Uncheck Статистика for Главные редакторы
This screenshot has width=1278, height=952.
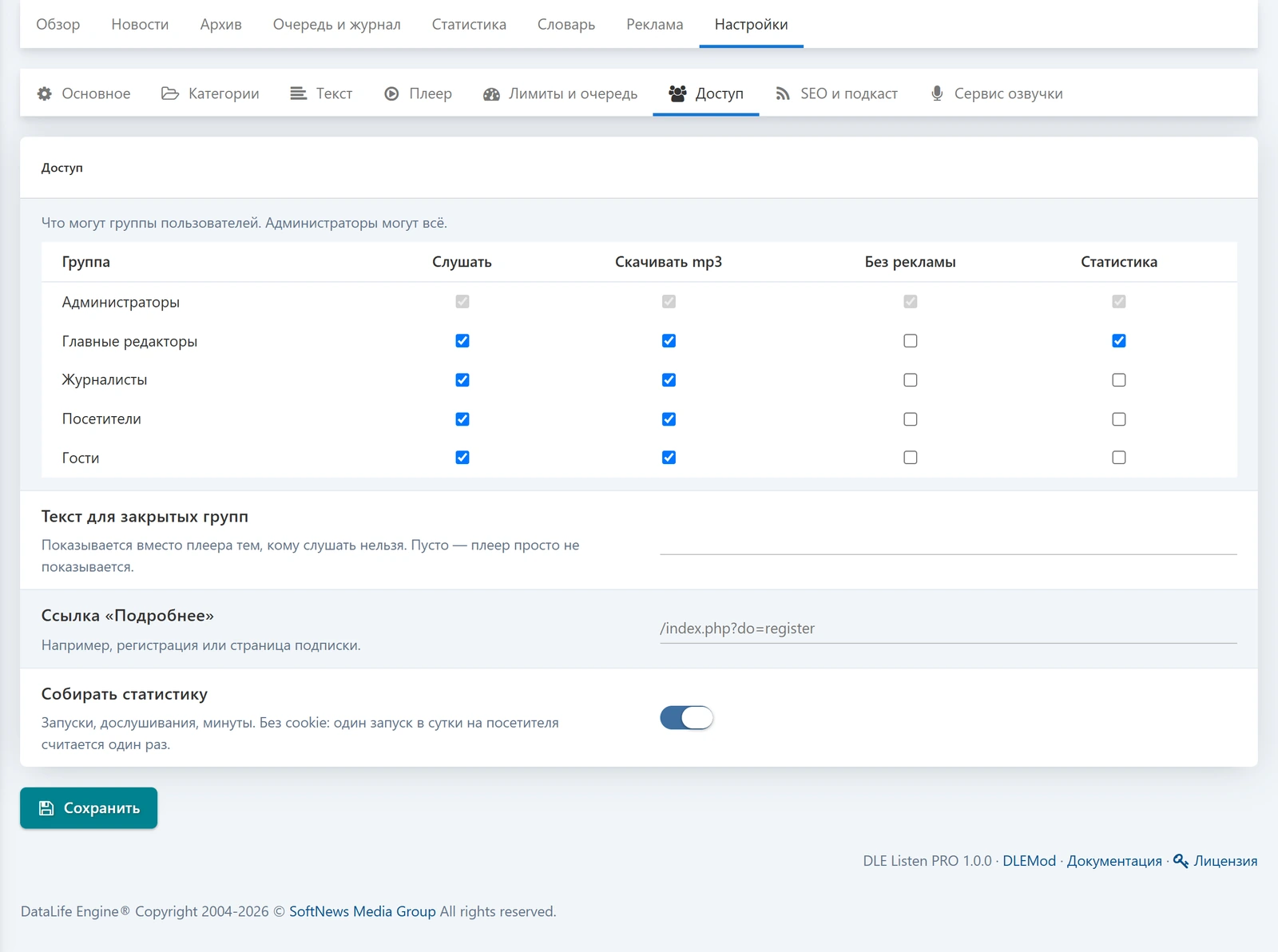(x=1119, y=341)
